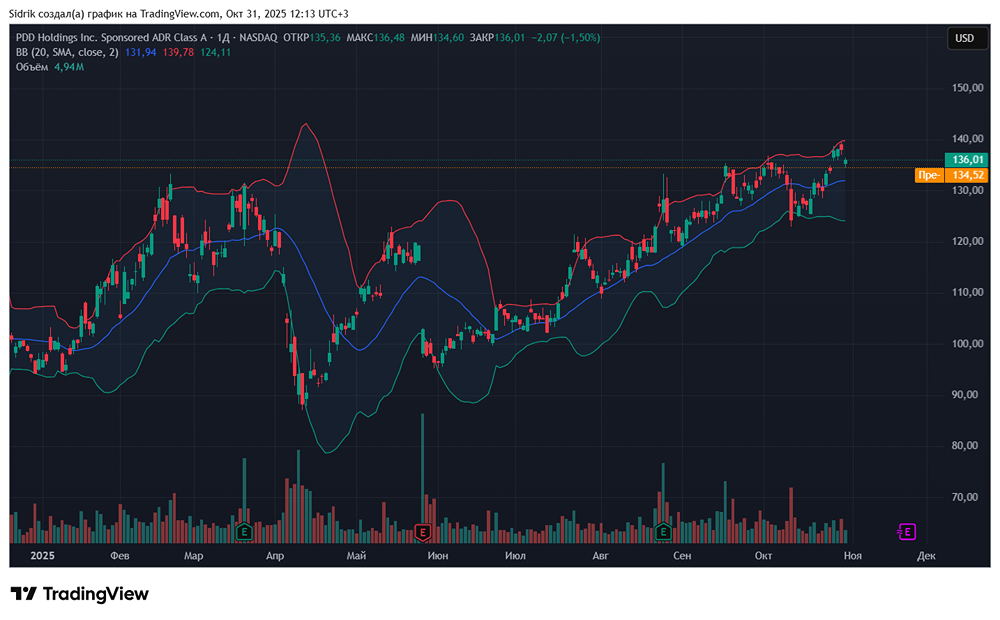Select the Окт label on the time axis
Image resolution: width=1000 pixels, height=620 pixels.
pos(766,555)
